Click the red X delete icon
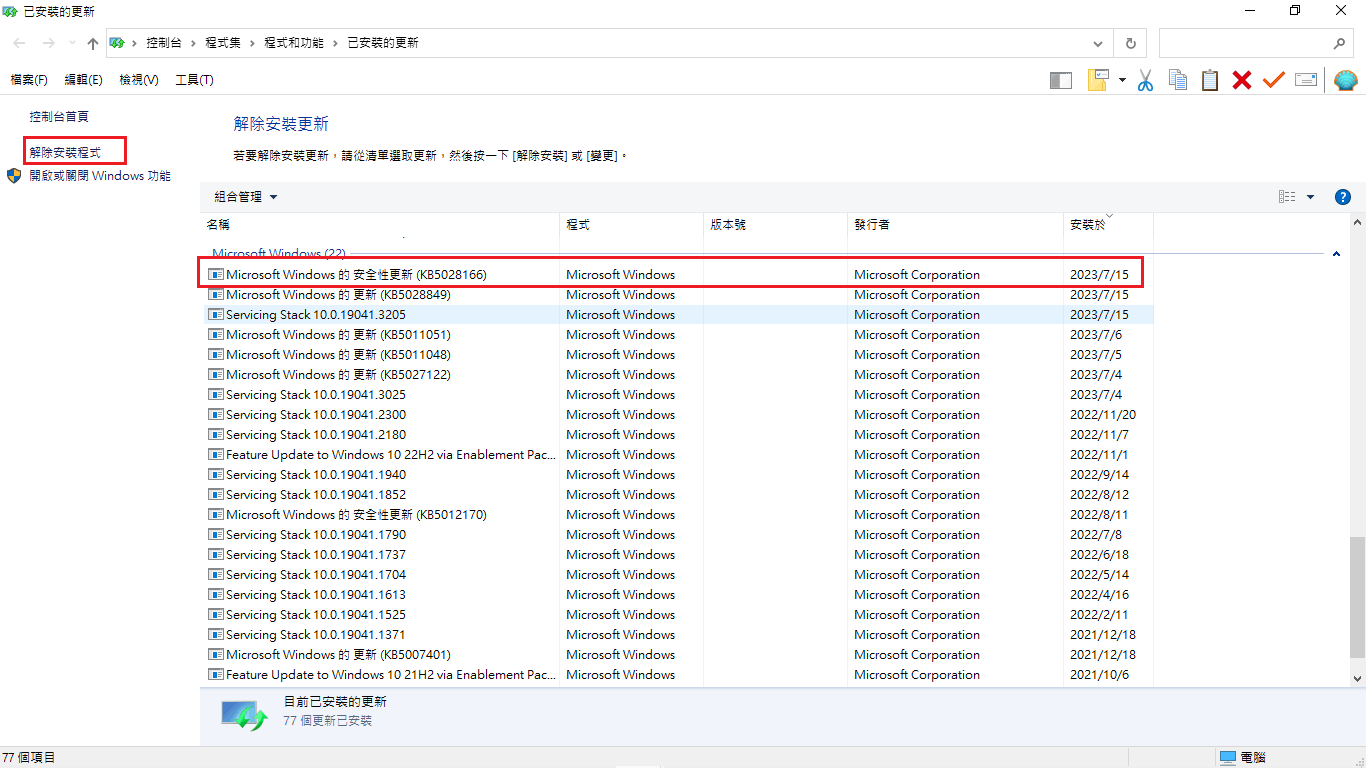Screen dimensions: 1366x768 1242,80
